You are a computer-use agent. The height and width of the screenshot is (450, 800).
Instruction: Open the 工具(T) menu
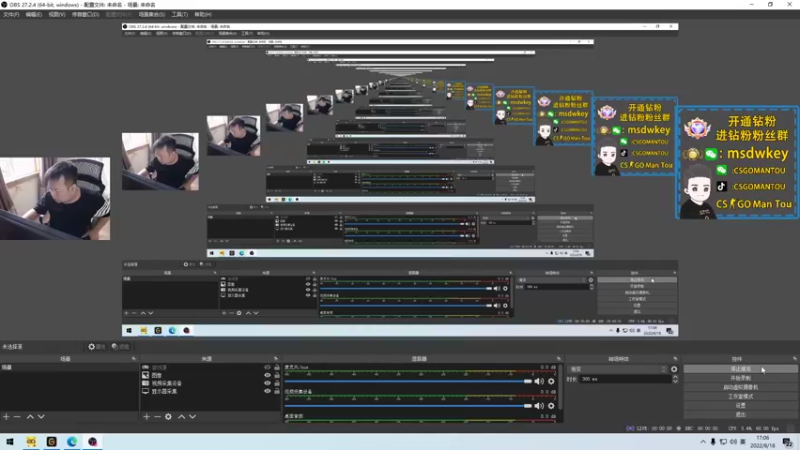click(x=180, y=14)
